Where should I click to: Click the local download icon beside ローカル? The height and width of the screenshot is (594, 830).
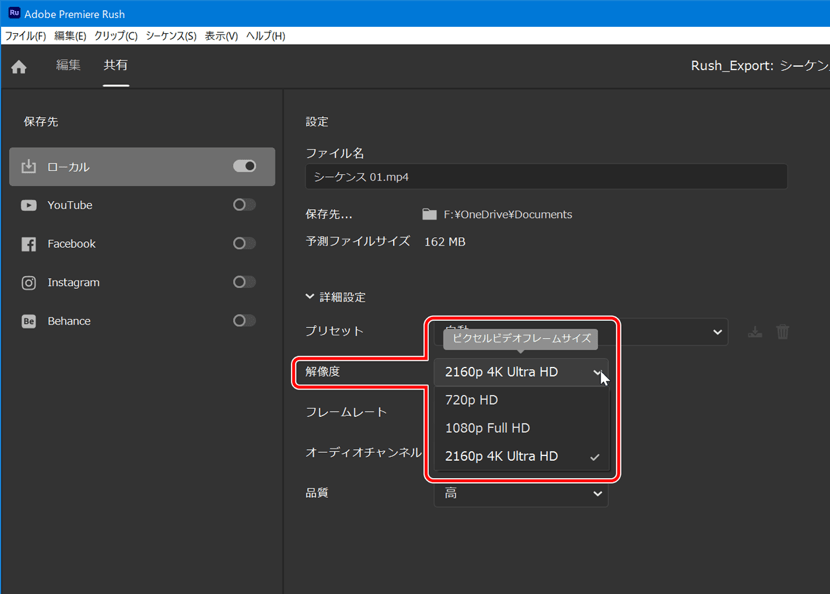coord(29,167)
